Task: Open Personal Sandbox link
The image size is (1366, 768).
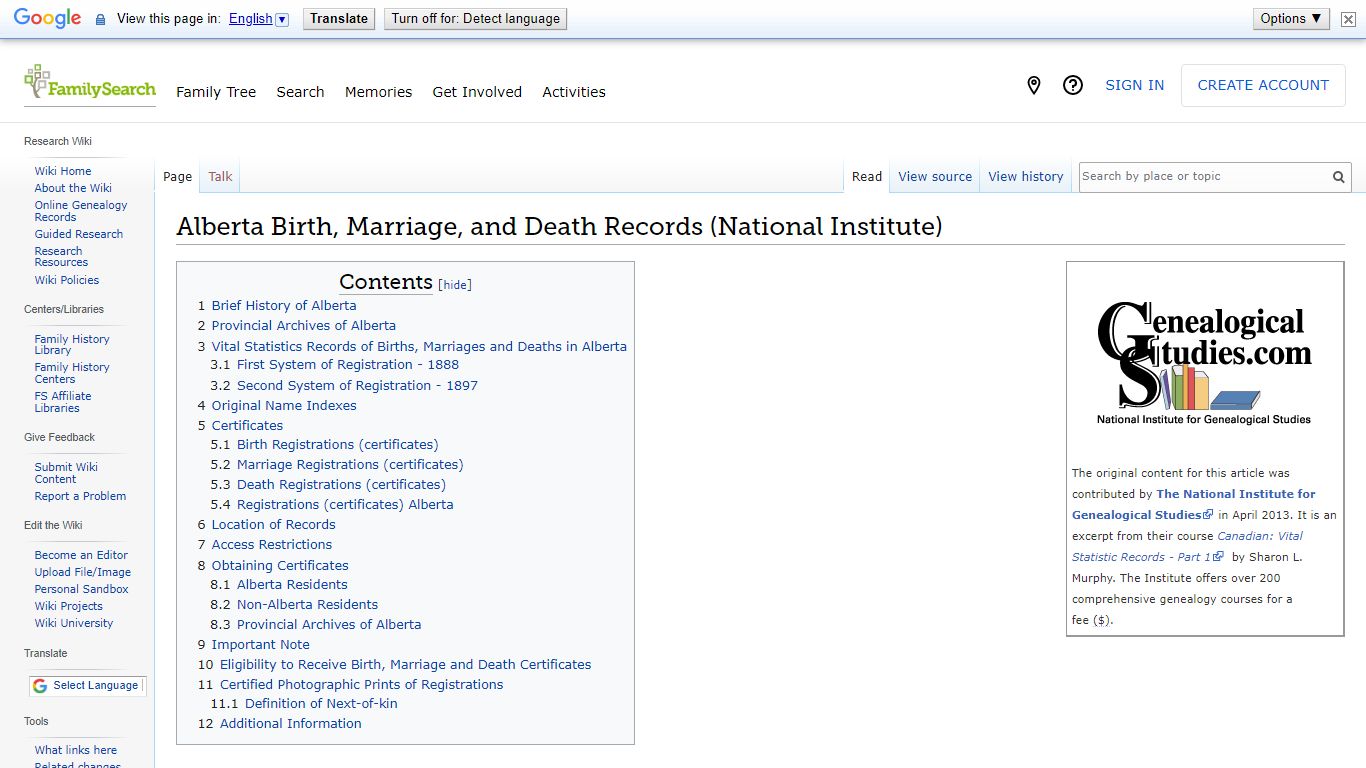Action: click(x=82, y=589)
